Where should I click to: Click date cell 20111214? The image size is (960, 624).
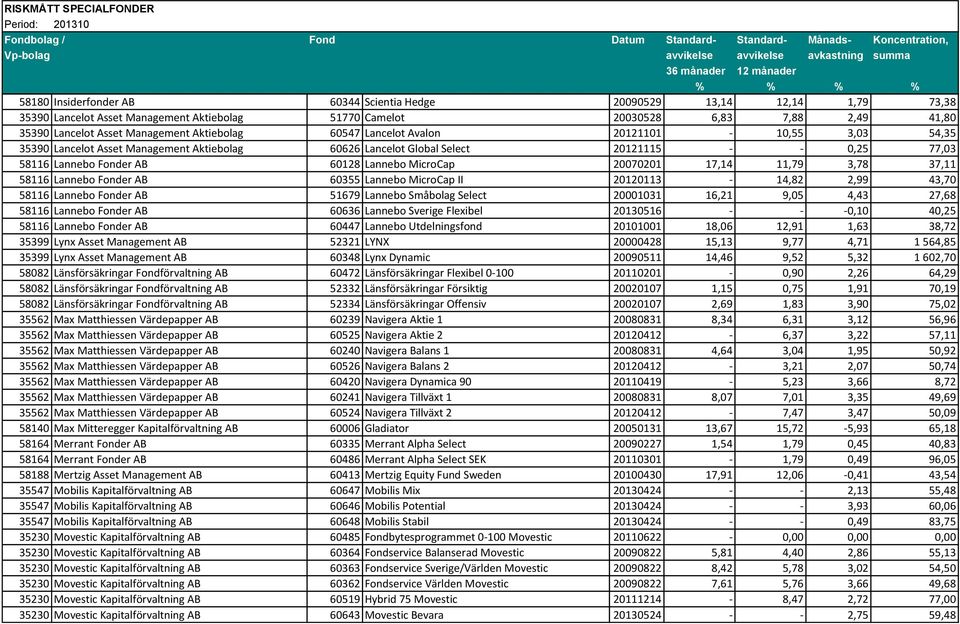[x=637, y=600]
